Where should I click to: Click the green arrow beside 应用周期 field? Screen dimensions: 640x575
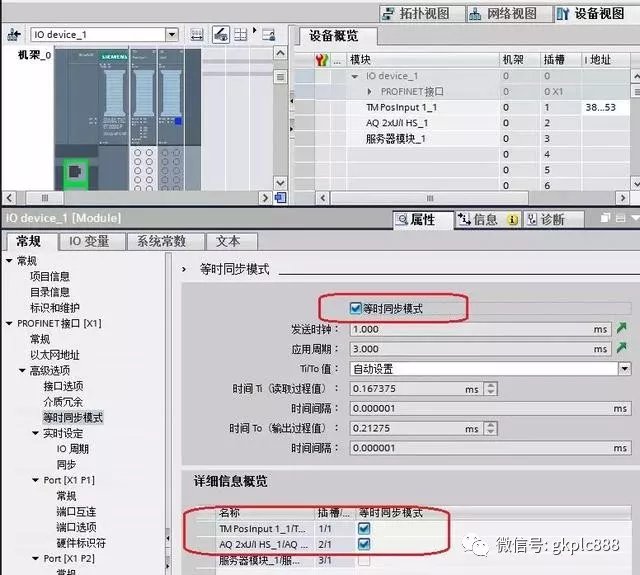pyautogui.click(x=621, y=348)
